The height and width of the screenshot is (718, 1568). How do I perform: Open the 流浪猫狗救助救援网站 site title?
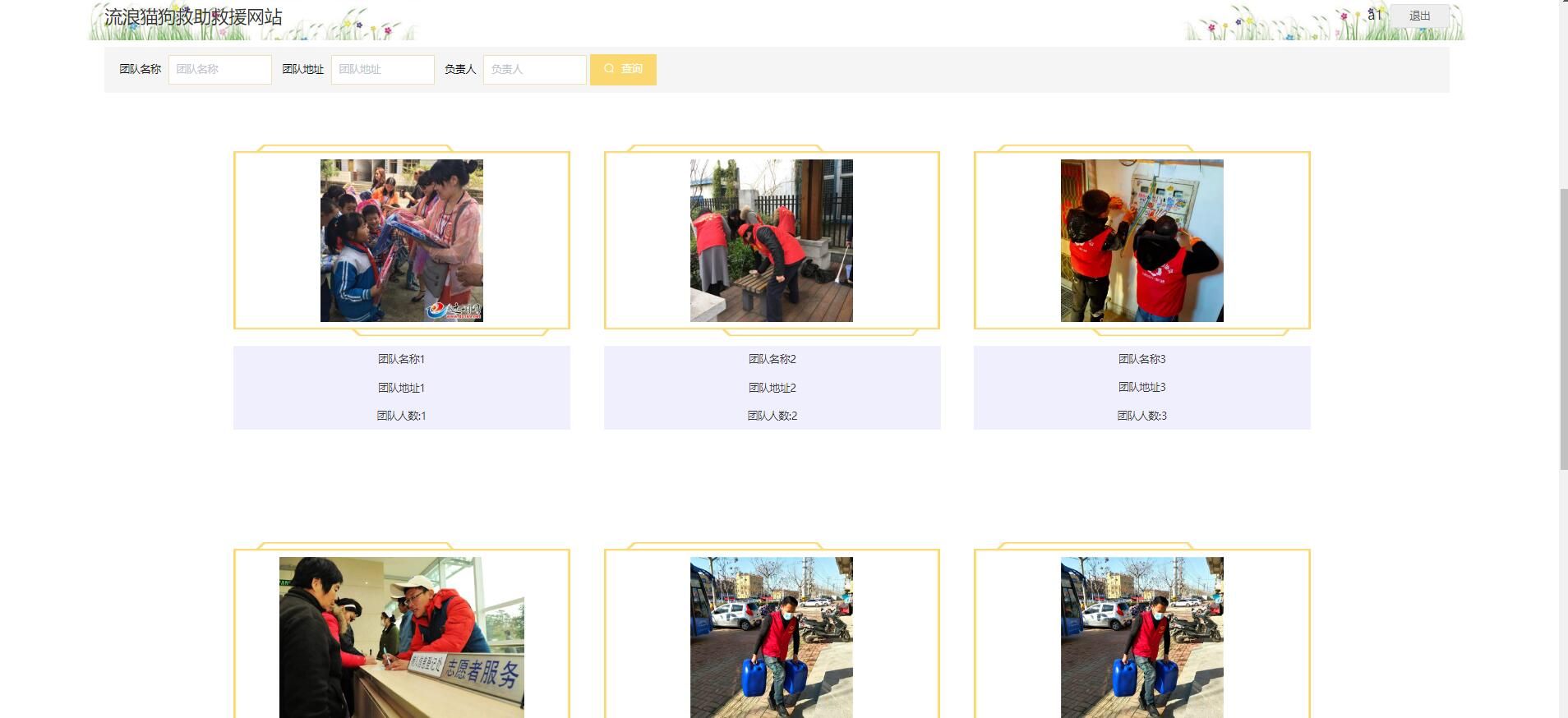coord(193,17)
